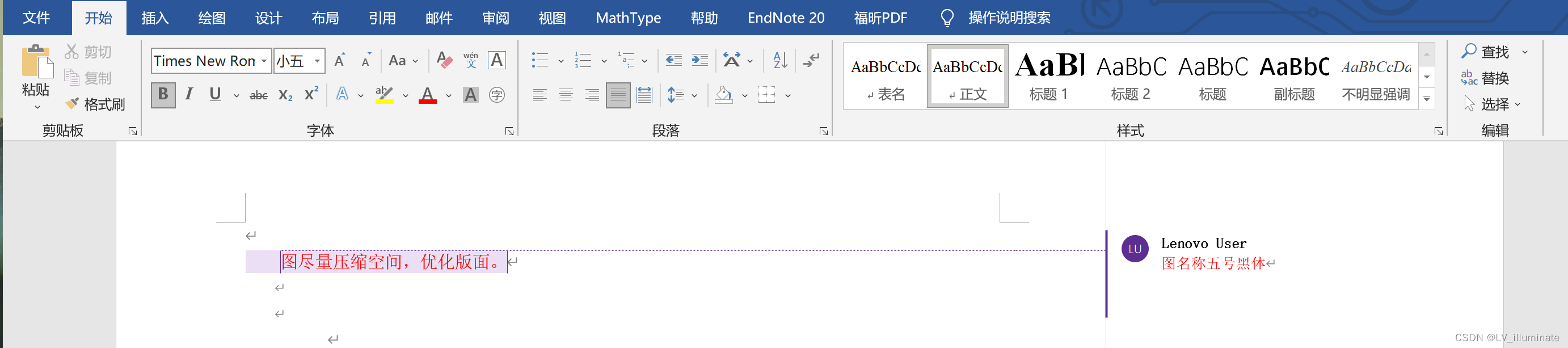Apply the 不明显强调 subtle emphasis style

[1376, 76]
